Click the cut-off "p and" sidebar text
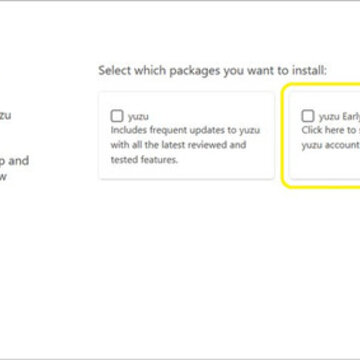The image size is (360, 360). 14,161
